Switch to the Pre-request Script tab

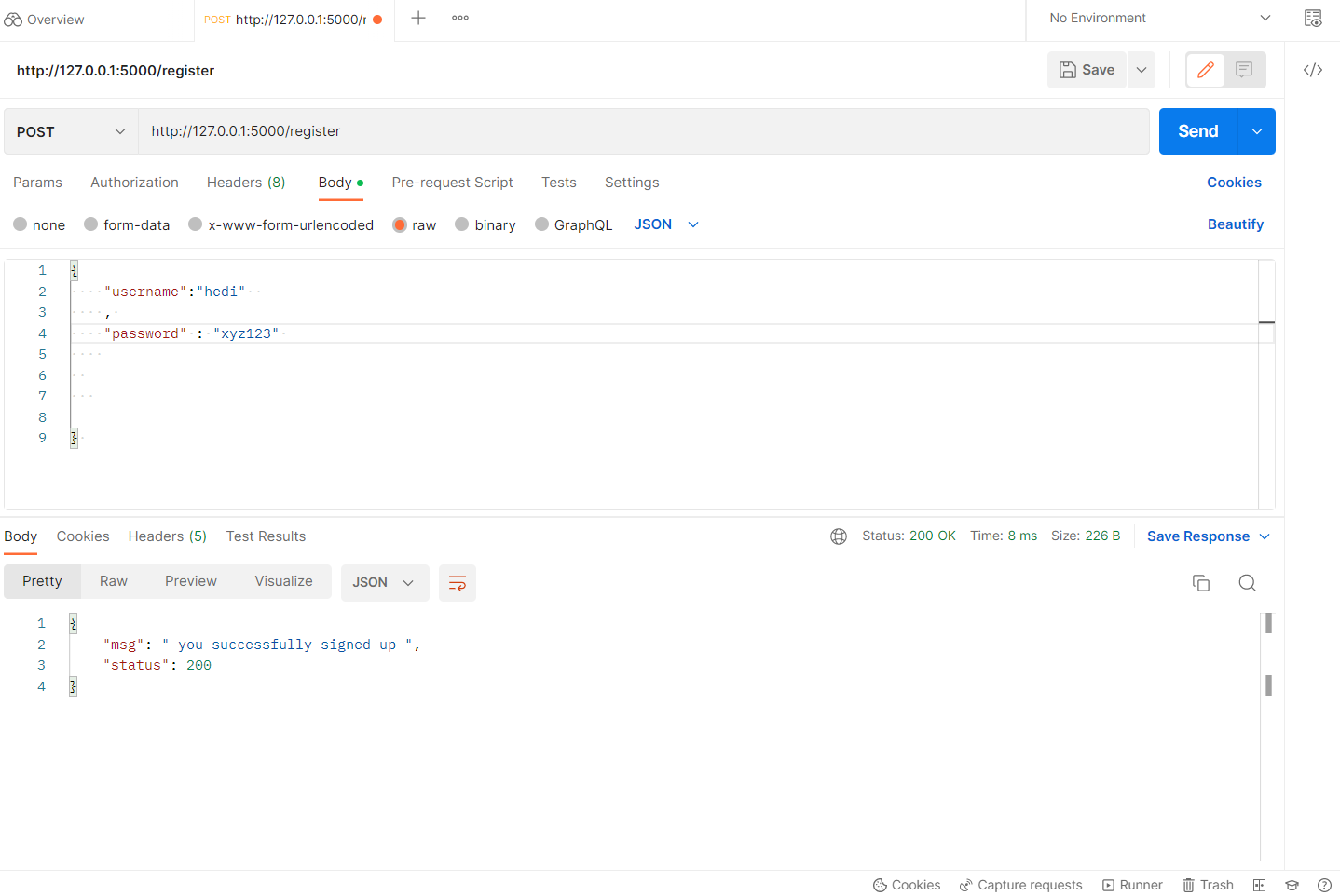[x=452, y=183]
